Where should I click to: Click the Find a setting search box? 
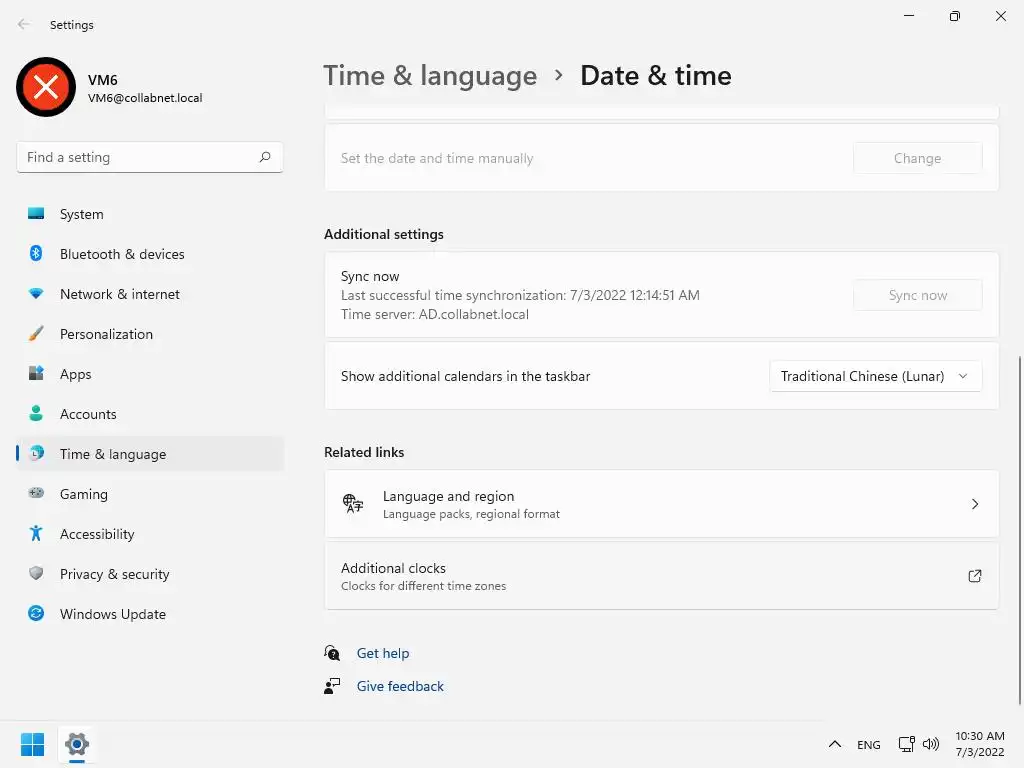pos(140,157)
